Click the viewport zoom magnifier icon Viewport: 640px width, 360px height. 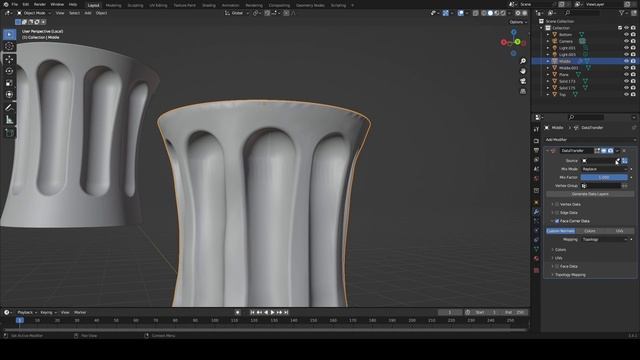coord(523,61)
